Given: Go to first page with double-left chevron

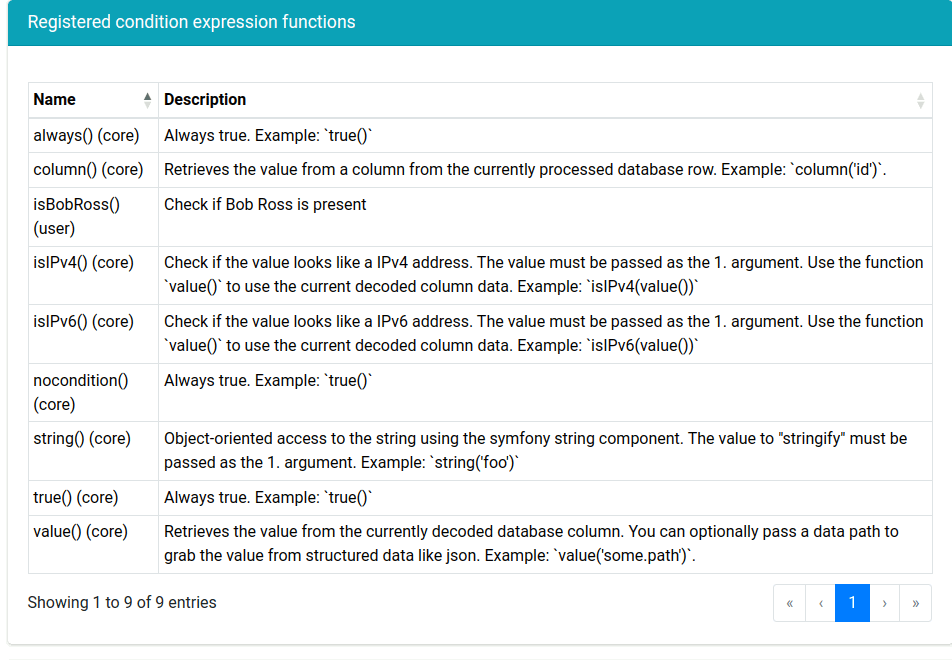Looking at the screenshot, I should (x=789, y=603).
